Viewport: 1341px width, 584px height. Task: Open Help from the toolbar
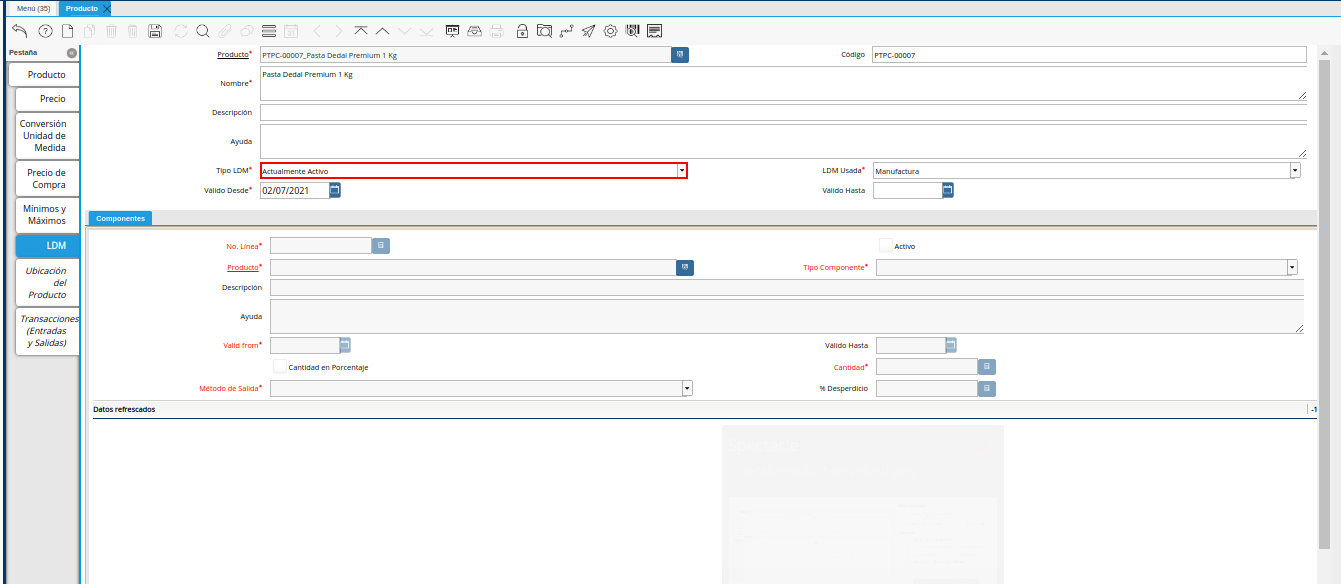click(x=45, y=31)
